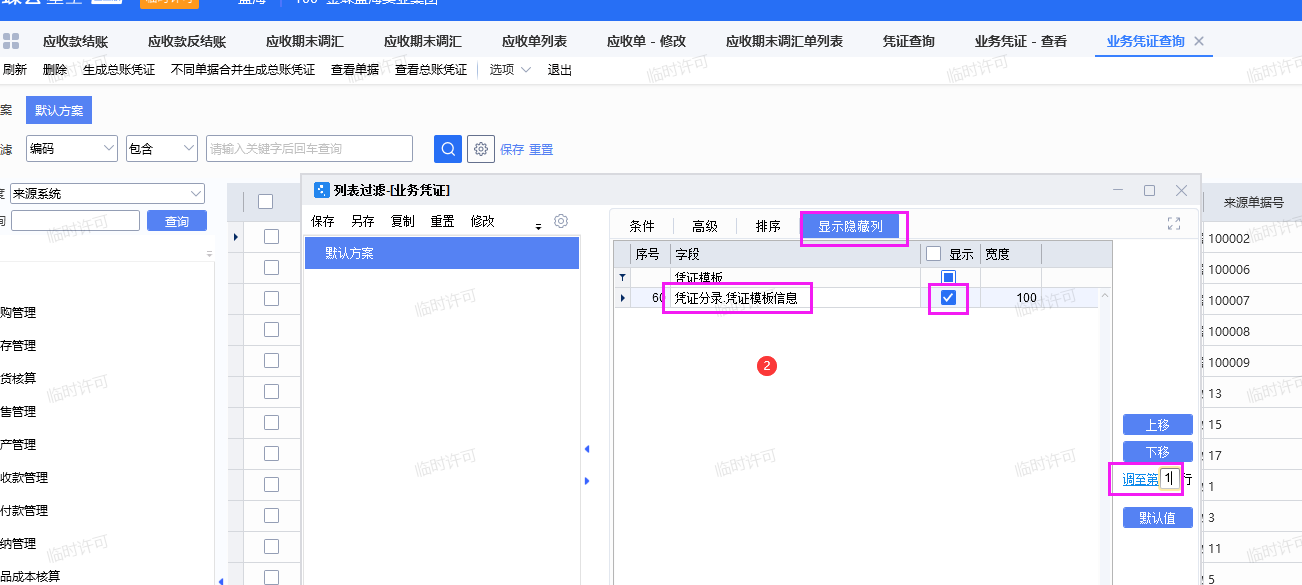The image size is (1302, 585).
Task: Click the left splitter collapse arrow
Action: 587,450
